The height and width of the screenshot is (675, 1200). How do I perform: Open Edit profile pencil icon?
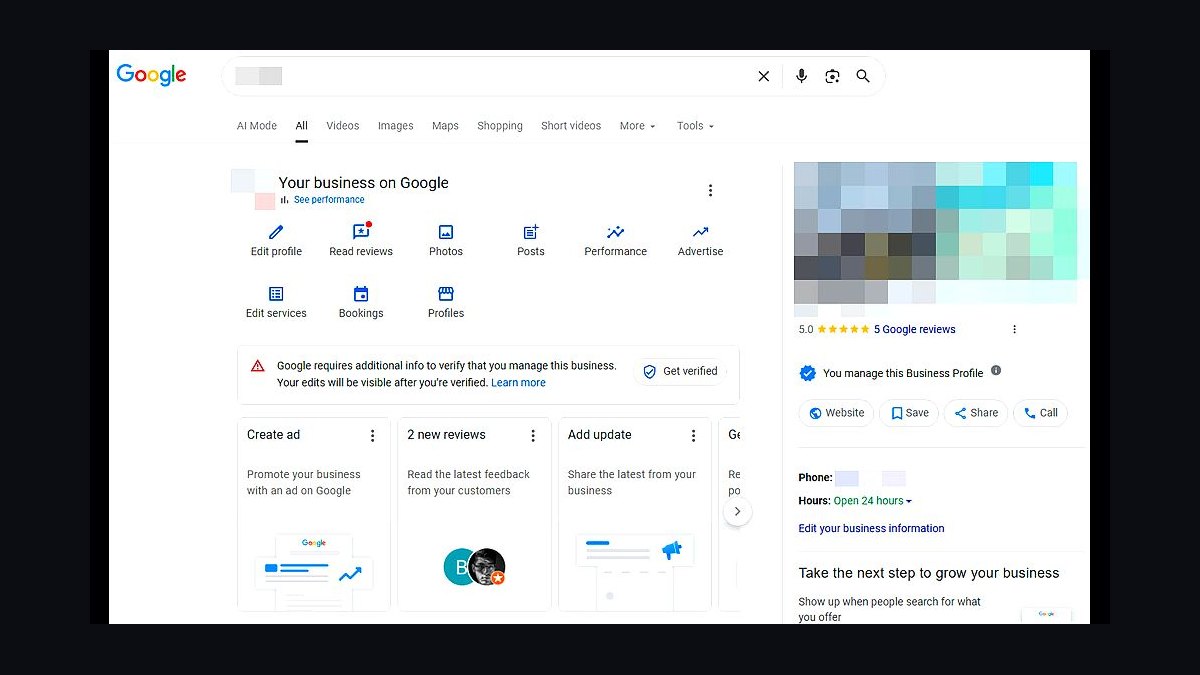[x=276, y=232]
